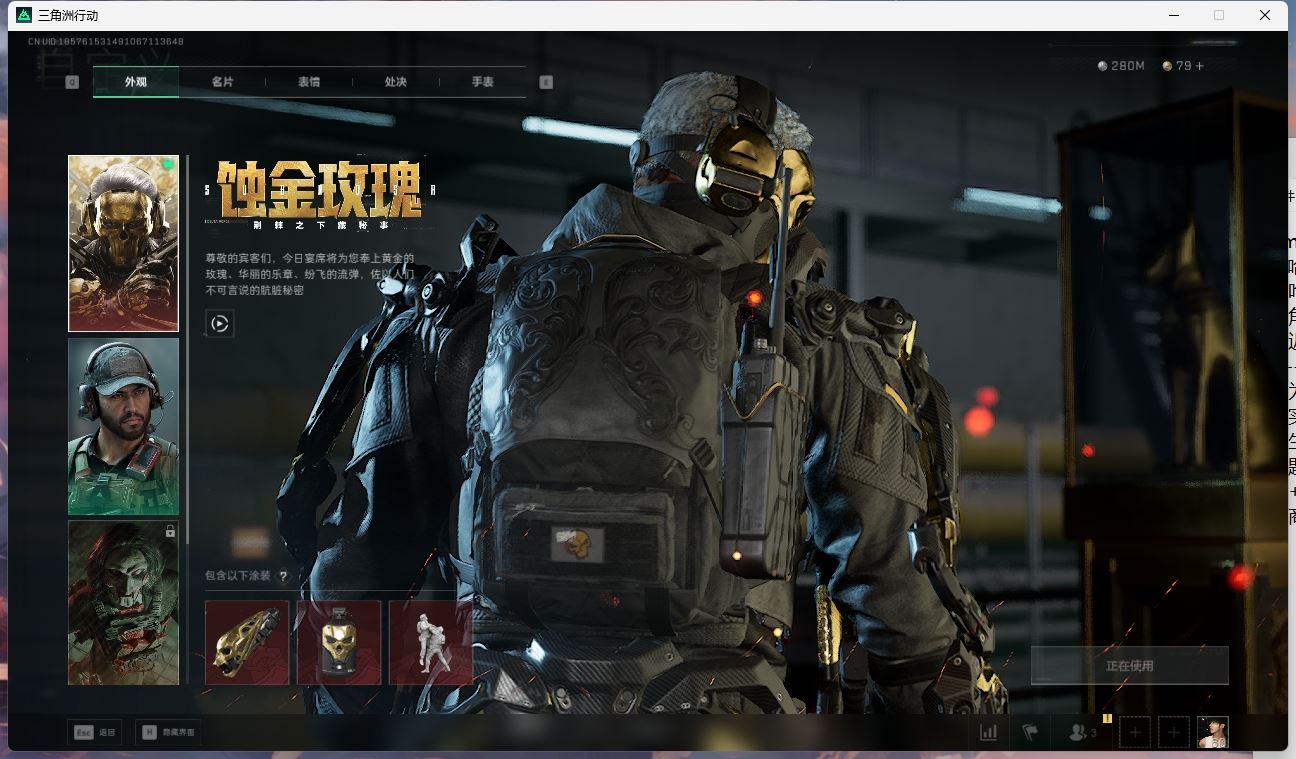
Task: Switch to the 表情 tab
Action: (x=309, y=82)
